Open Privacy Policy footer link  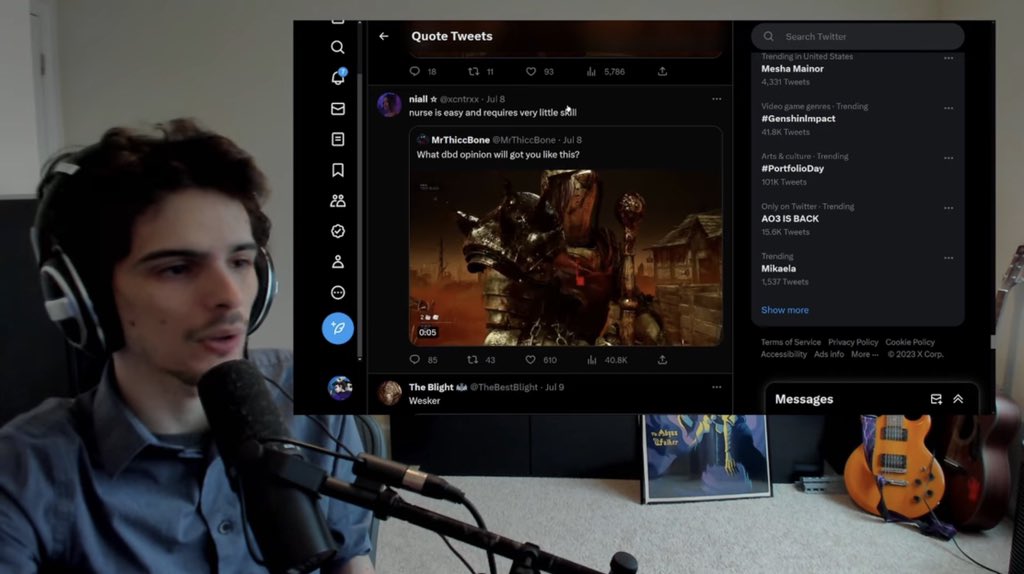pyautogui.click(x=853, y=342)
